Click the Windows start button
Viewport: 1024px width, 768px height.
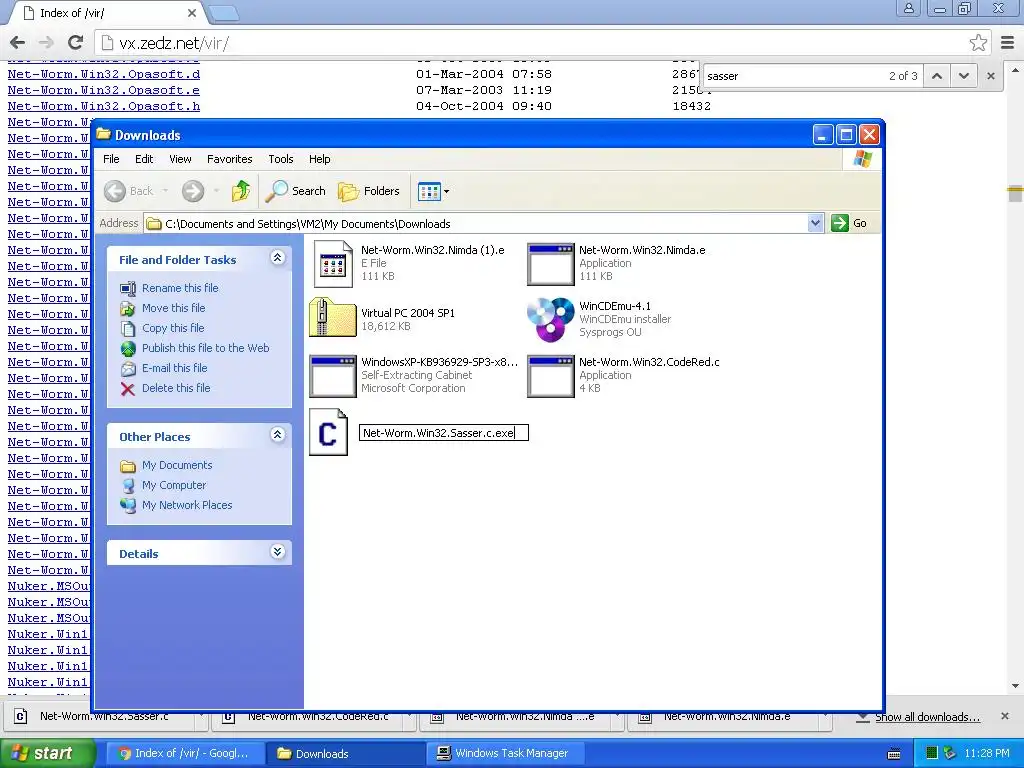pos(46,753)
